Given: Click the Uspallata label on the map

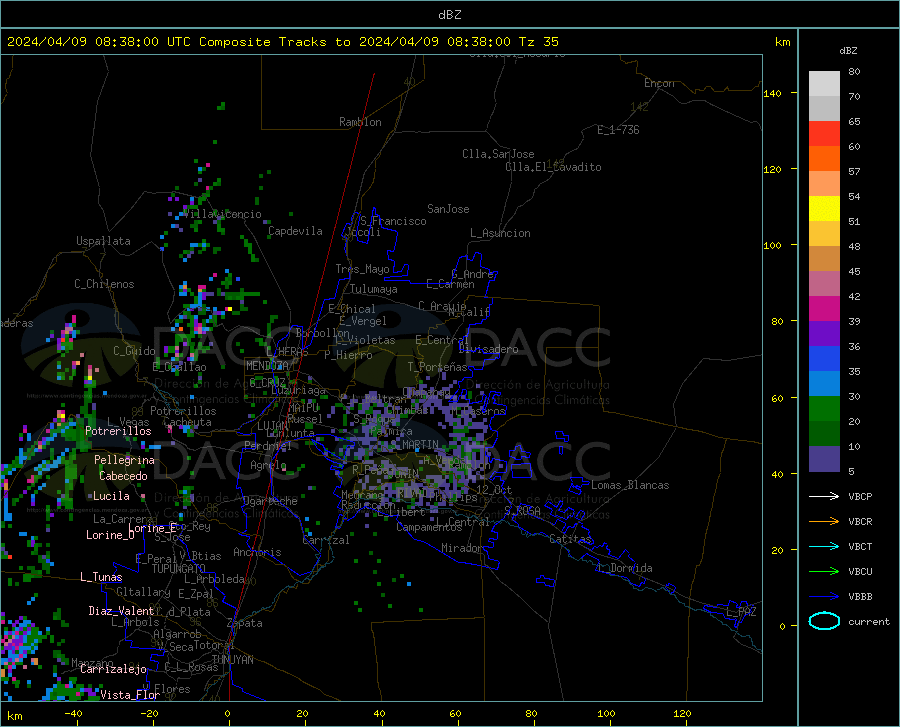Looking at the screenshot, I should (x=103, y=241).
